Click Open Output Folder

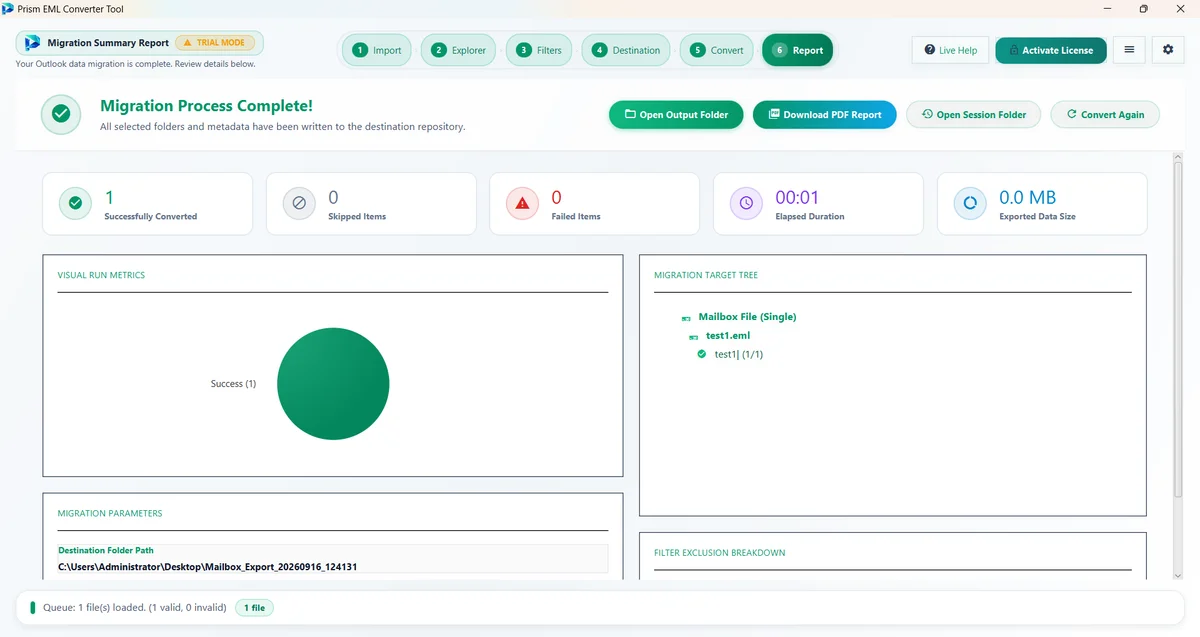[x=676, y=115]
